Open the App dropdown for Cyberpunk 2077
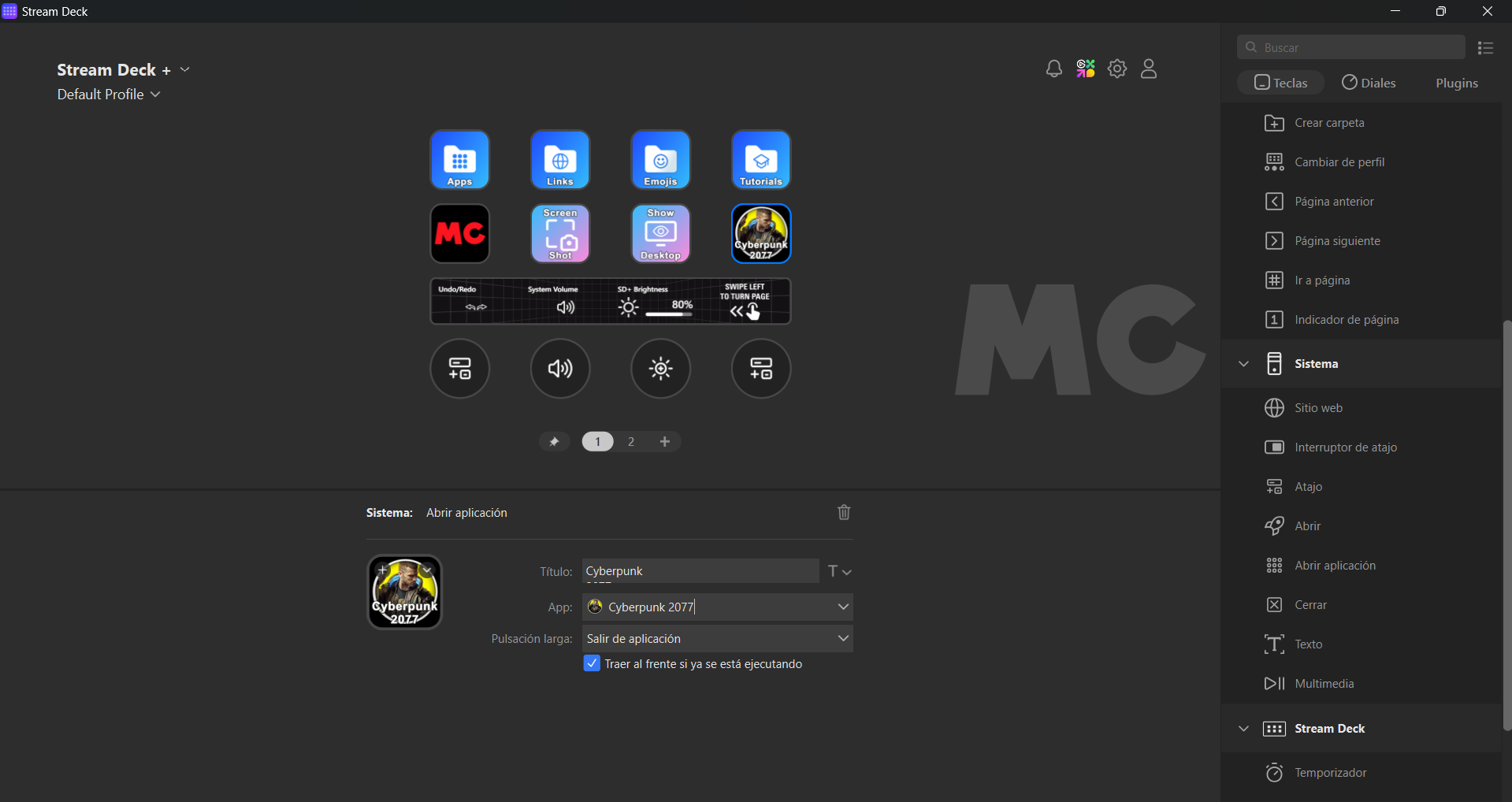Viewport: 1512px width, 802px height. point(843,607)
